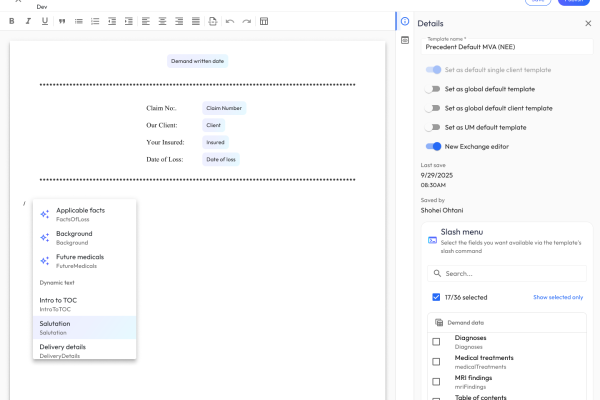Turn off New Exchange editor toggle

[x=433, y=146]
